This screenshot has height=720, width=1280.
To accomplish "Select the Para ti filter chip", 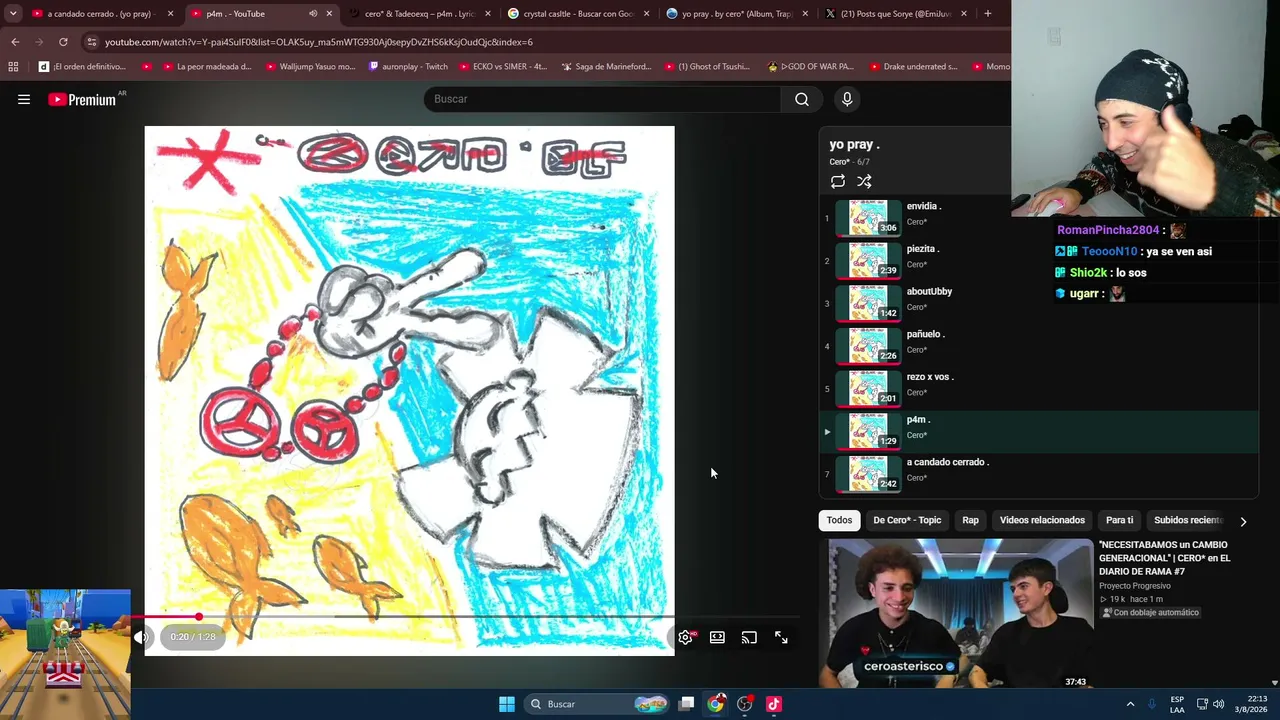I will click(1119, 520).
